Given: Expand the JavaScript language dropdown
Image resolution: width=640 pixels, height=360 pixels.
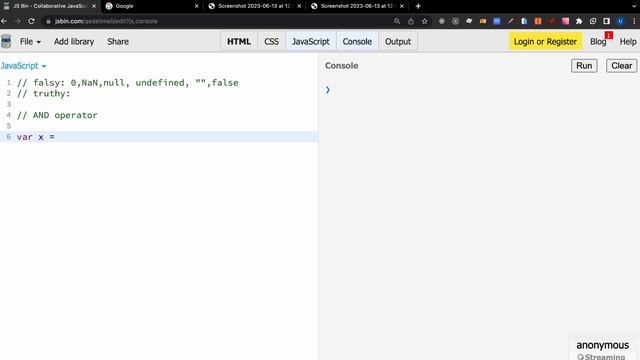Looking at the screenshot, I should (x=24, y=66).
